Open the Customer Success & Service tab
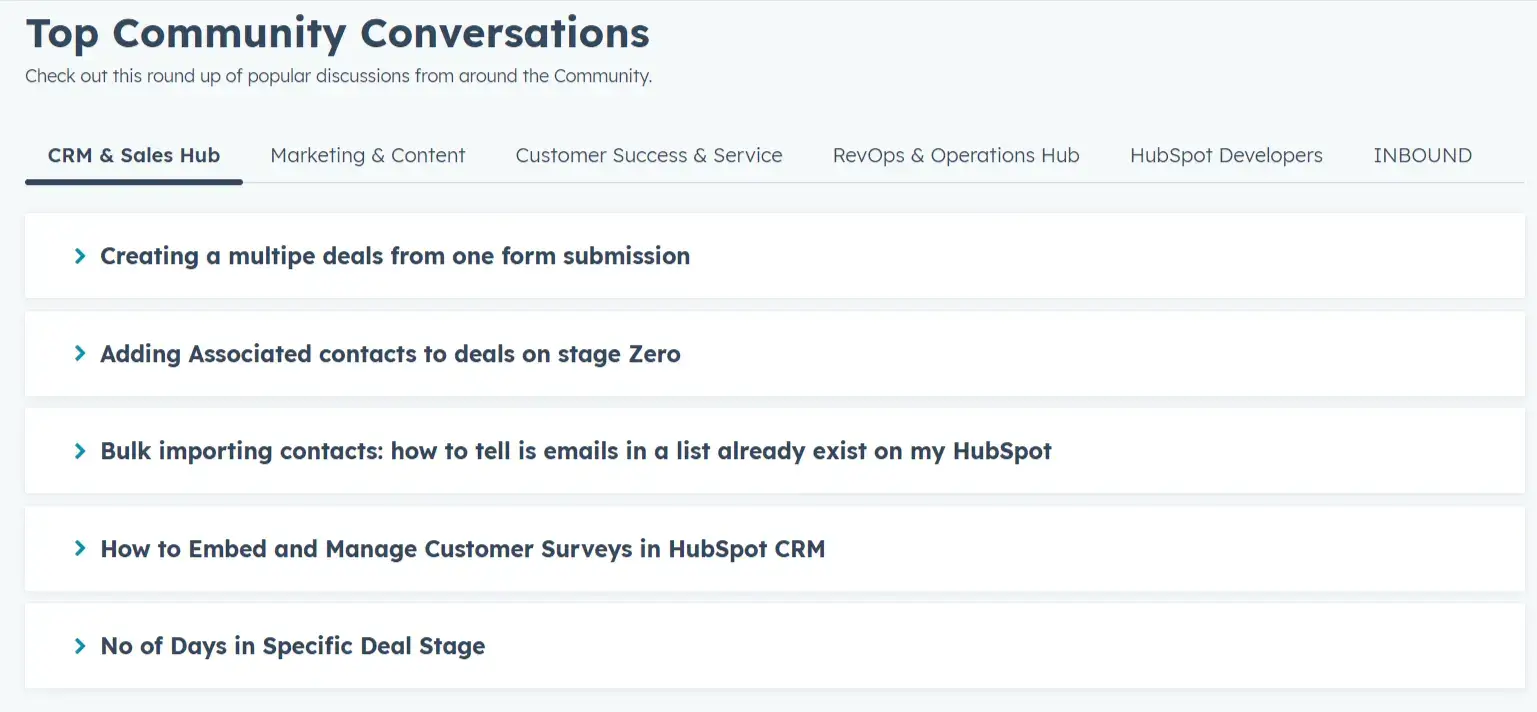The height and width of the screenshot is (712, 1537). (x=648, y=155)
